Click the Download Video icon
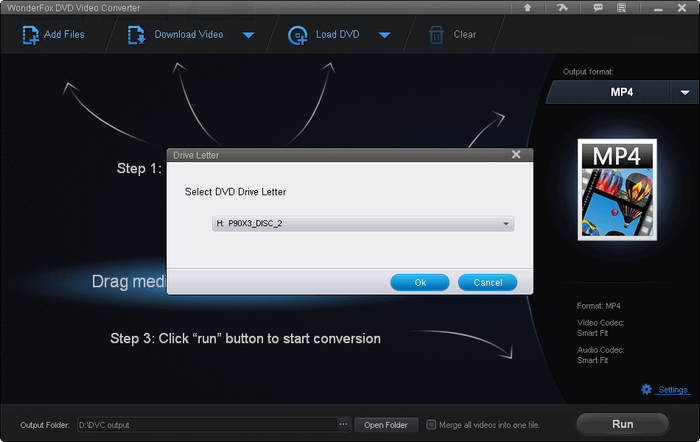 (136, 35)
